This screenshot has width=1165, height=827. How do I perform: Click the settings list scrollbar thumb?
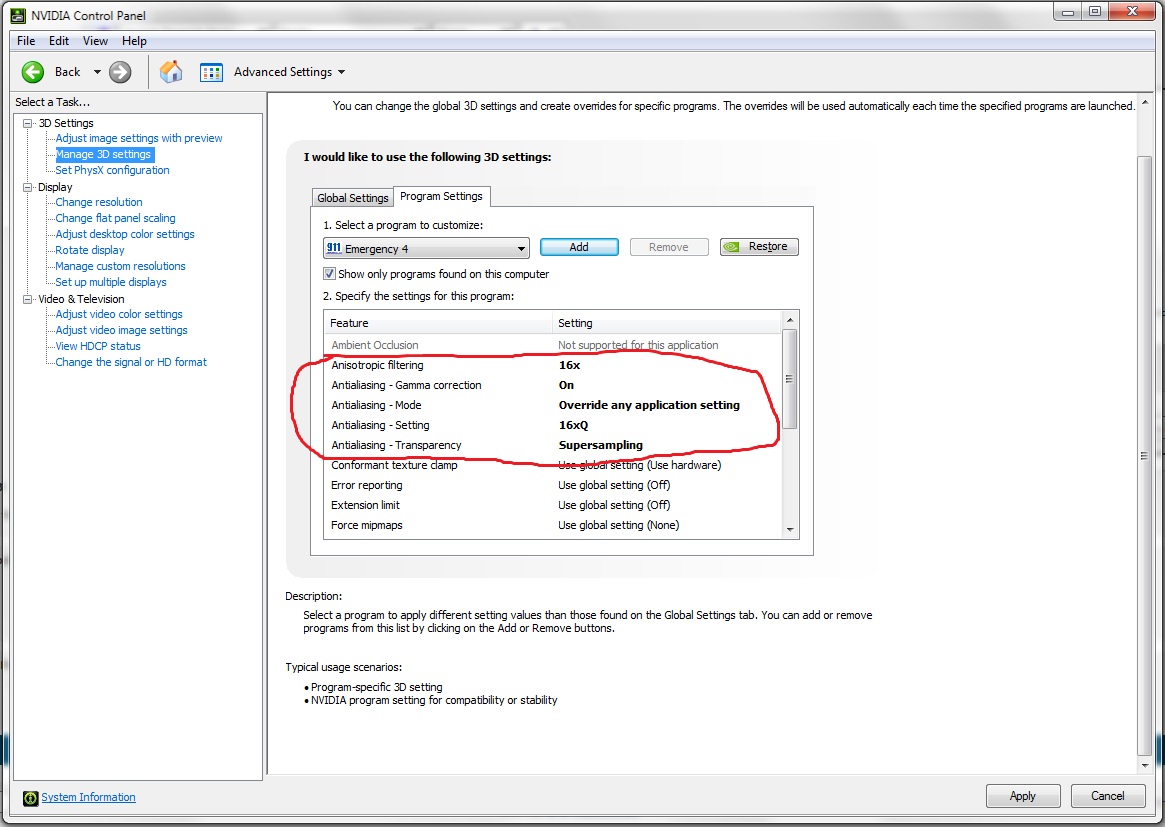pyautogui.click(x=790, y=379)
